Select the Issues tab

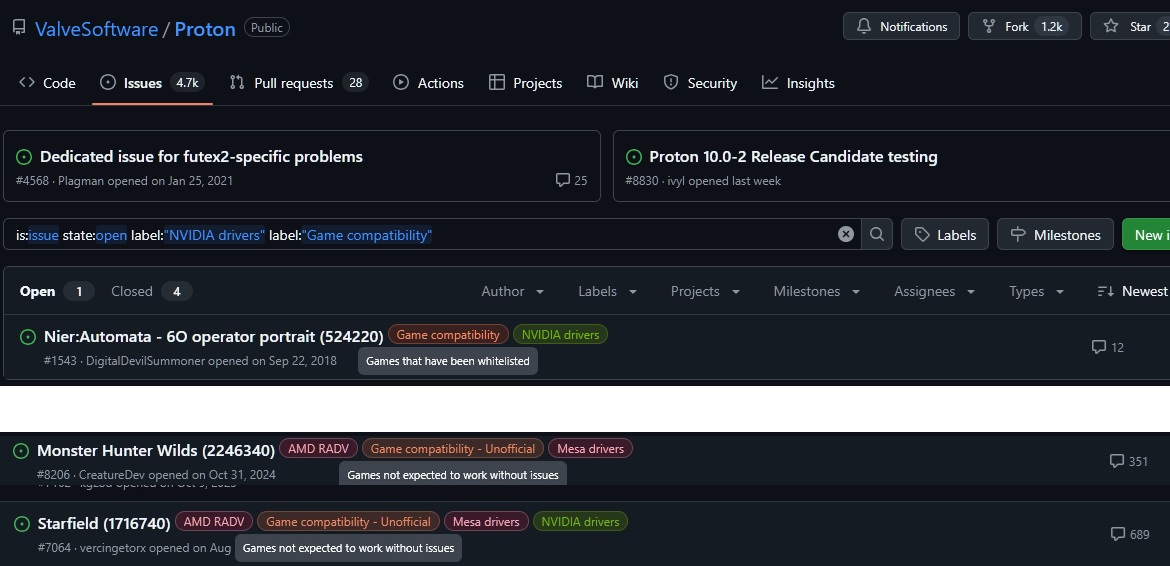click(152, 83)
